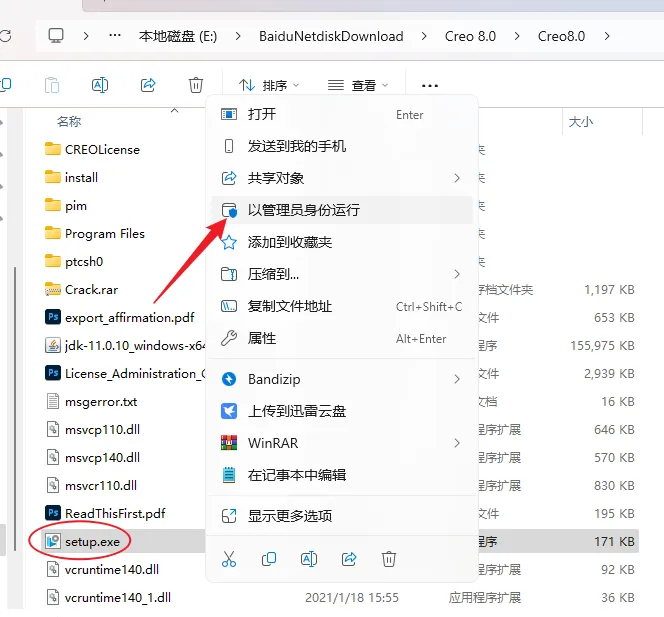Choose 复制文件地址 menu entry

coord(342,306)
